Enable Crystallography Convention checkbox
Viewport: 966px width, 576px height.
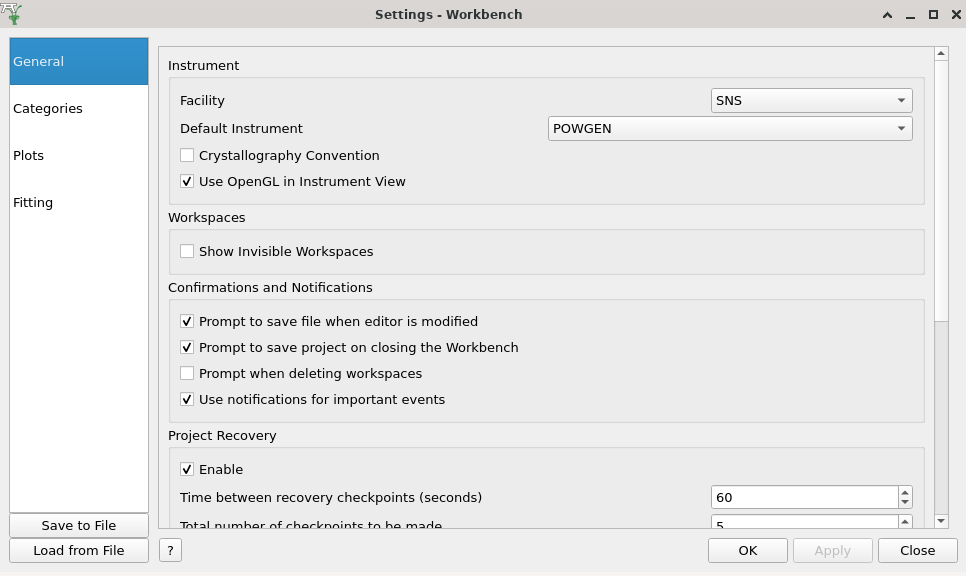pos(187,156)
